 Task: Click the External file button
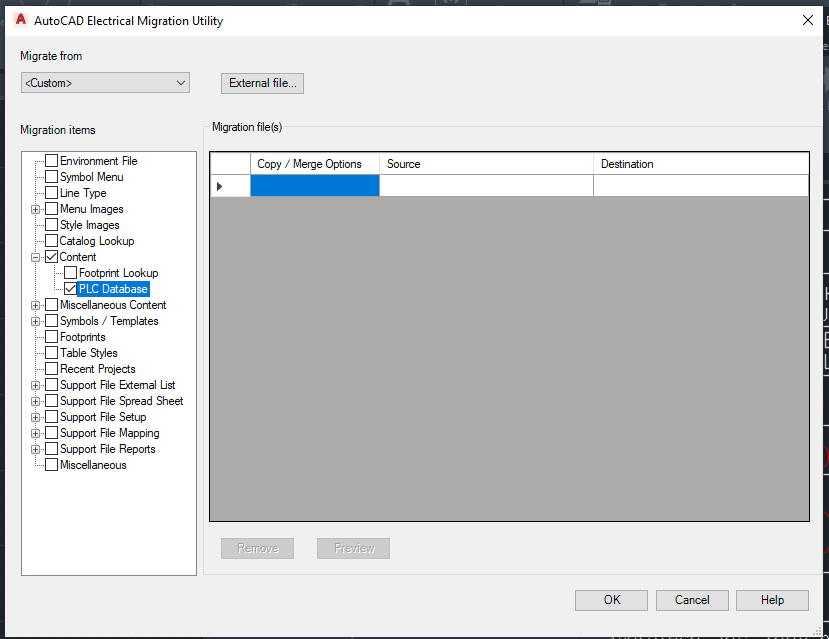(x=262, y=83)
